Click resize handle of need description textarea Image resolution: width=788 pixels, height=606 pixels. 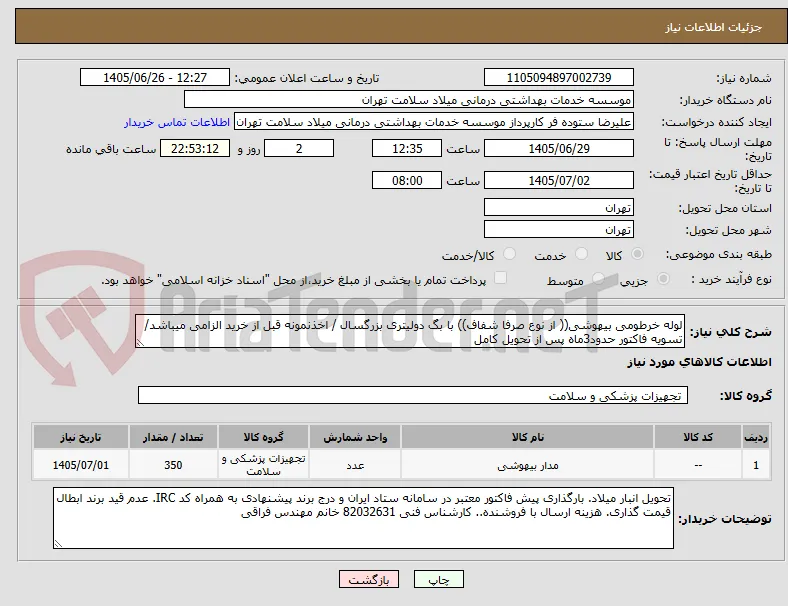tap(140, 343)
